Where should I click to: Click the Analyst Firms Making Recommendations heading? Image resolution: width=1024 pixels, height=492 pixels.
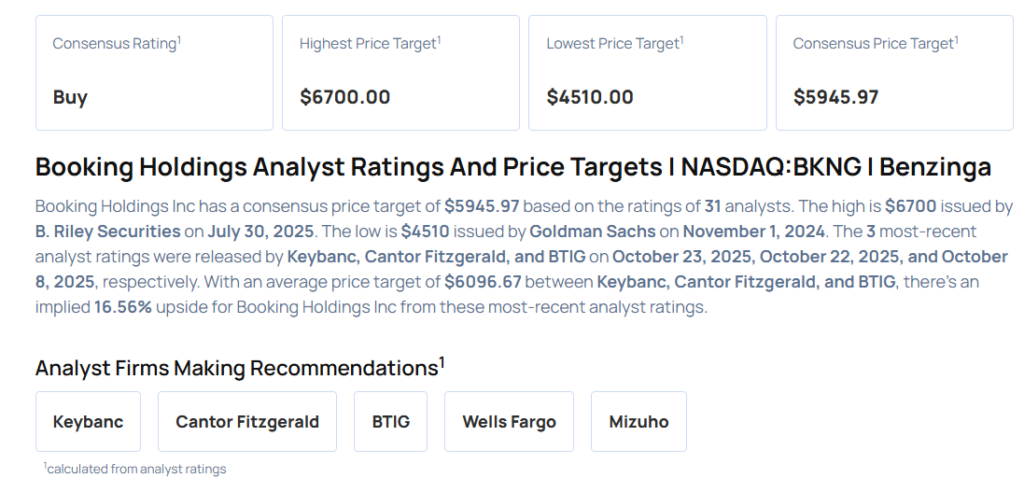point(239,367)
